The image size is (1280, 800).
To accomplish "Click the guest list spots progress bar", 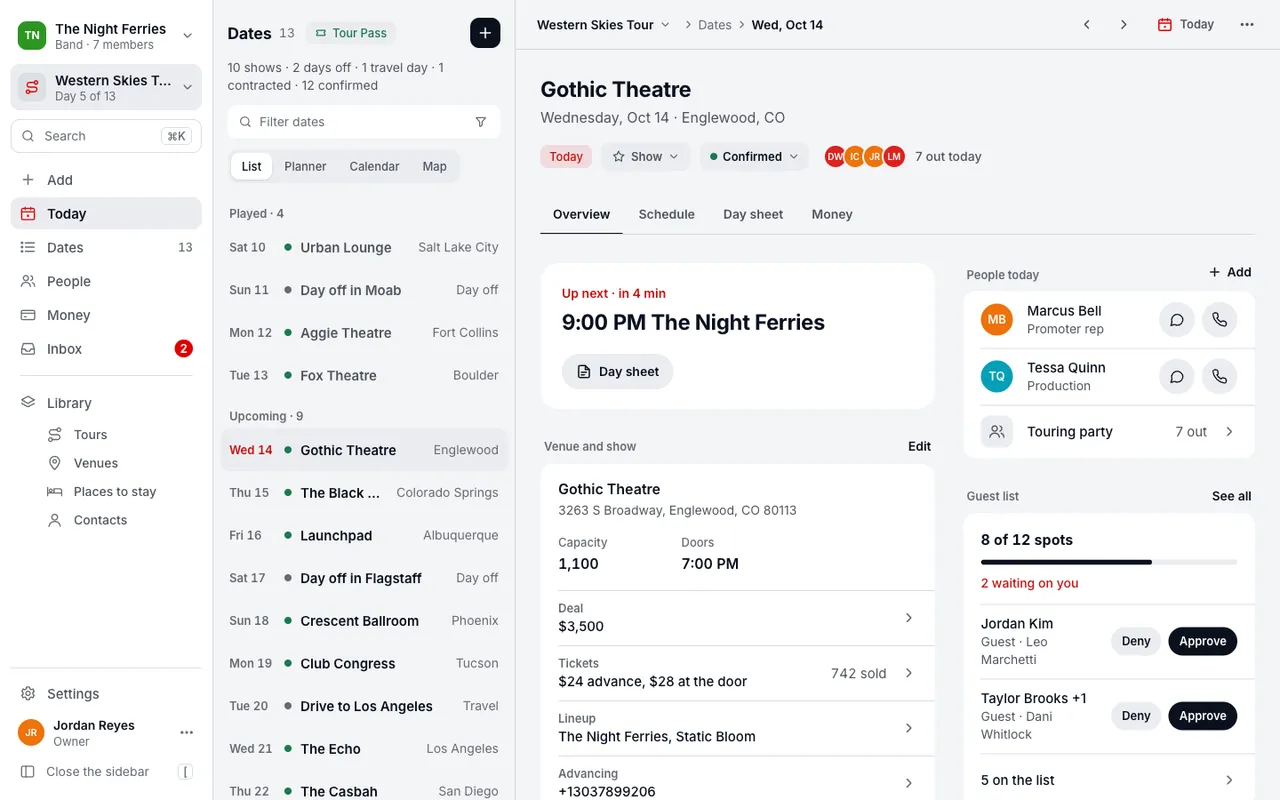I will [x=1109, y=563].
